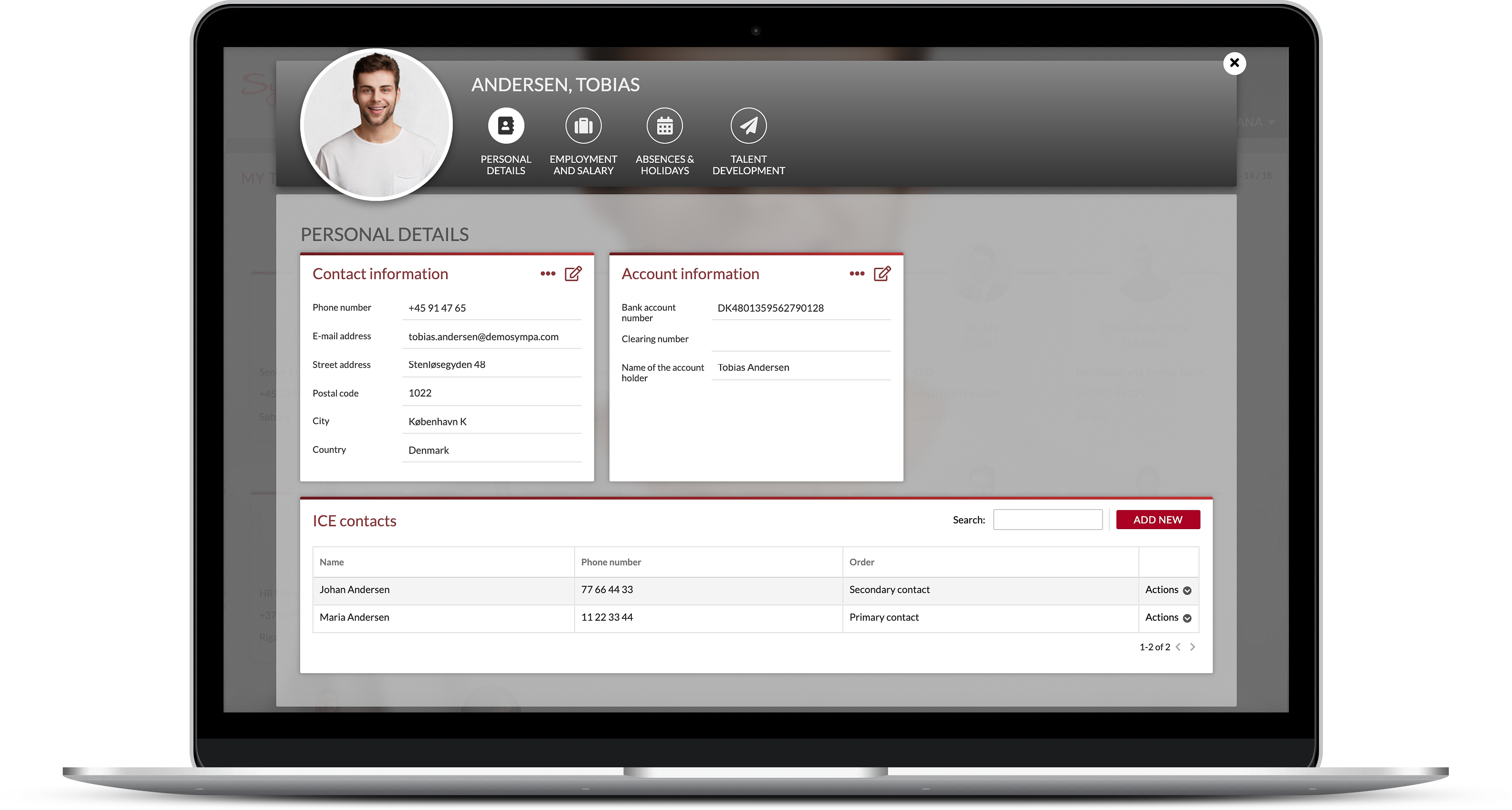Click Tobias Andersen's profile photo
The width and height of the screenshot is (1512, 810).
coord(376,125)
